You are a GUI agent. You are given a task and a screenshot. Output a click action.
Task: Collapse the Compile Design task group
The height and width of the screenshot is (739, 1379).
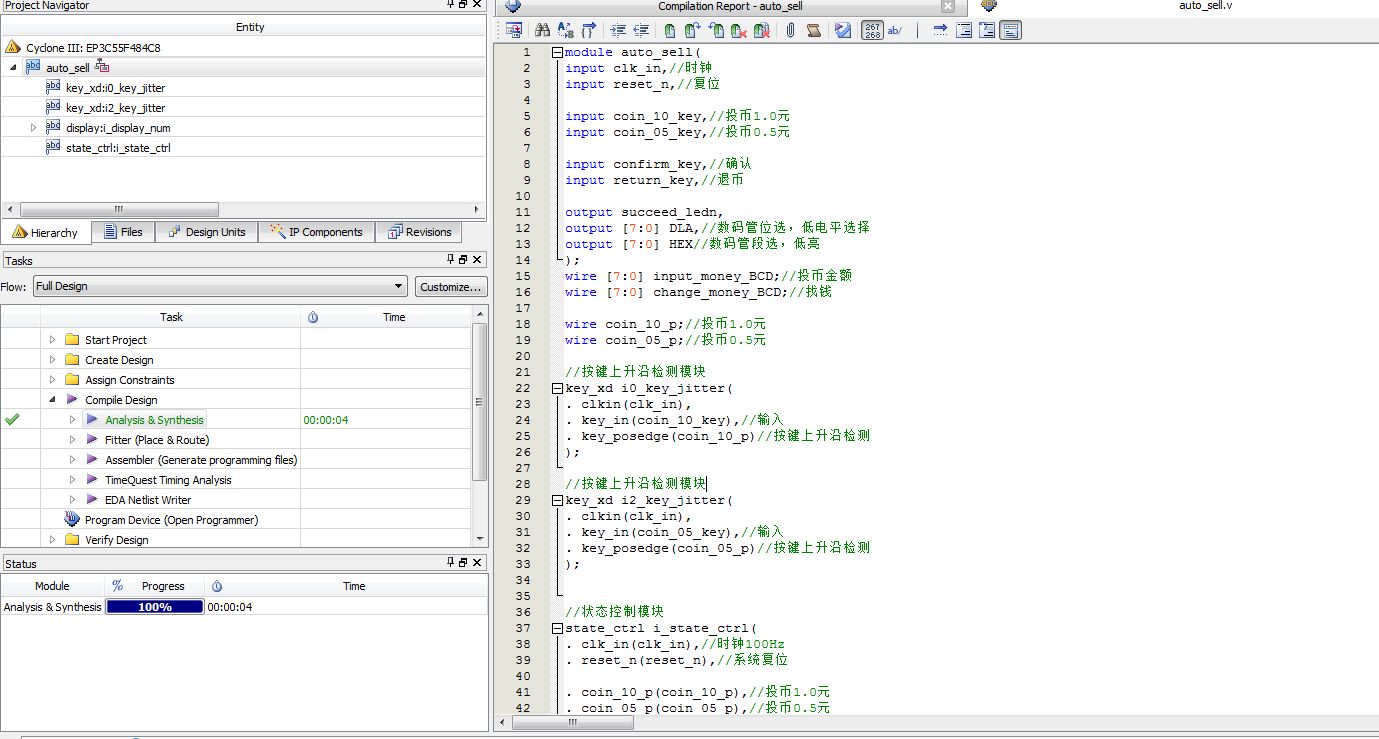[52, 400]
